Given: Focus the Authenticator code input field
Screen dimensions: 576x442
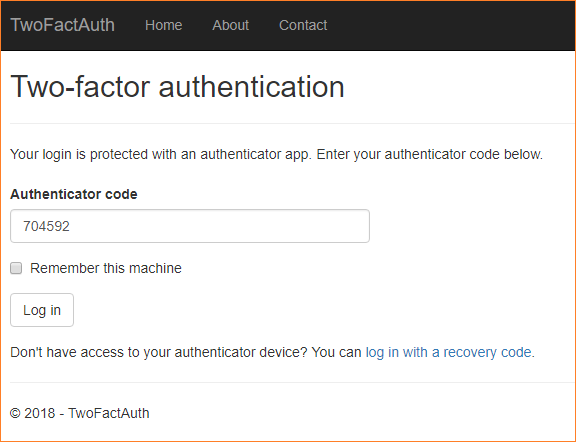Looking at the screenshot, I should [x=190, y=226].
